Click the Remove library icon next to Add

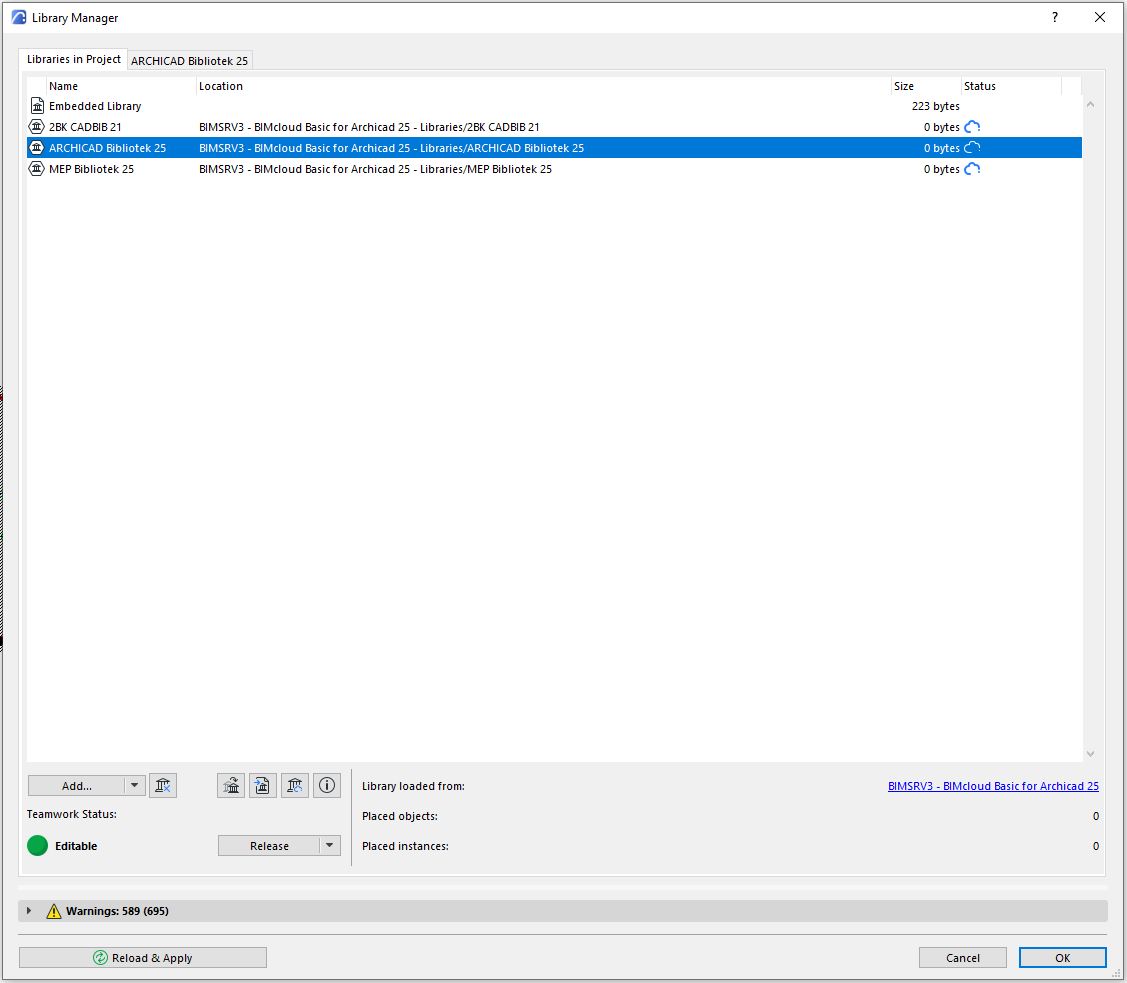[163, 786]
